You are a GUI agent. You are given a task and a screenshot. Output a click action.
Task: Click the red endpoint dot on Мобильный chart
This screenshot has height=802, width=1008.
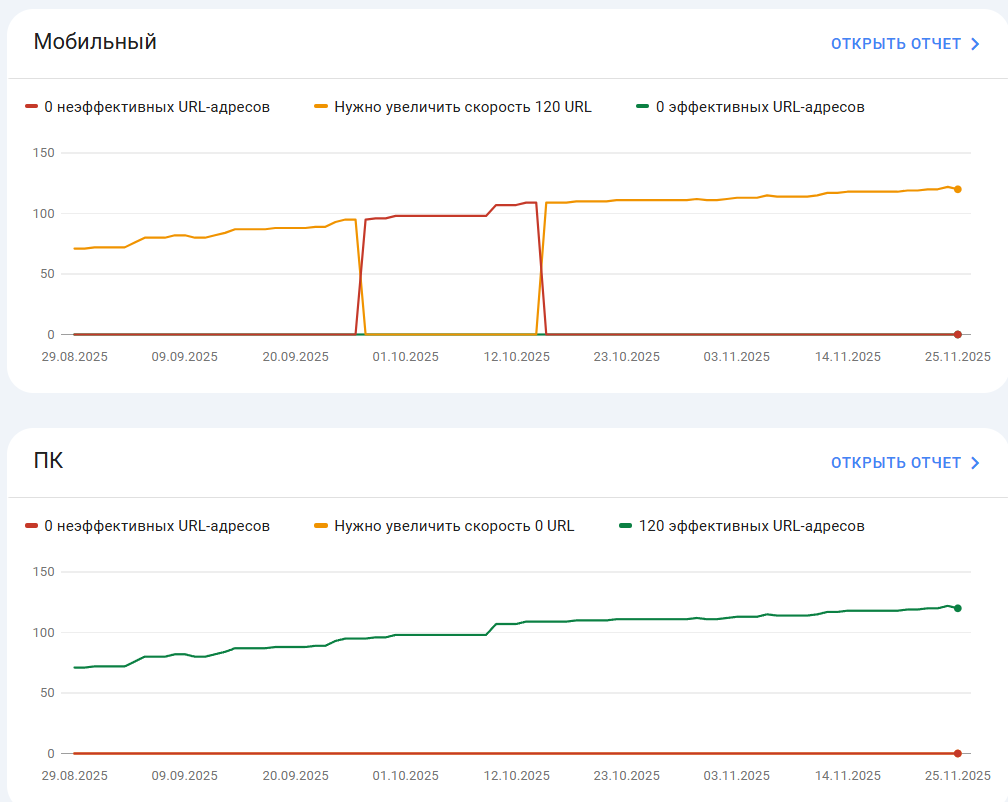[957, 334]
